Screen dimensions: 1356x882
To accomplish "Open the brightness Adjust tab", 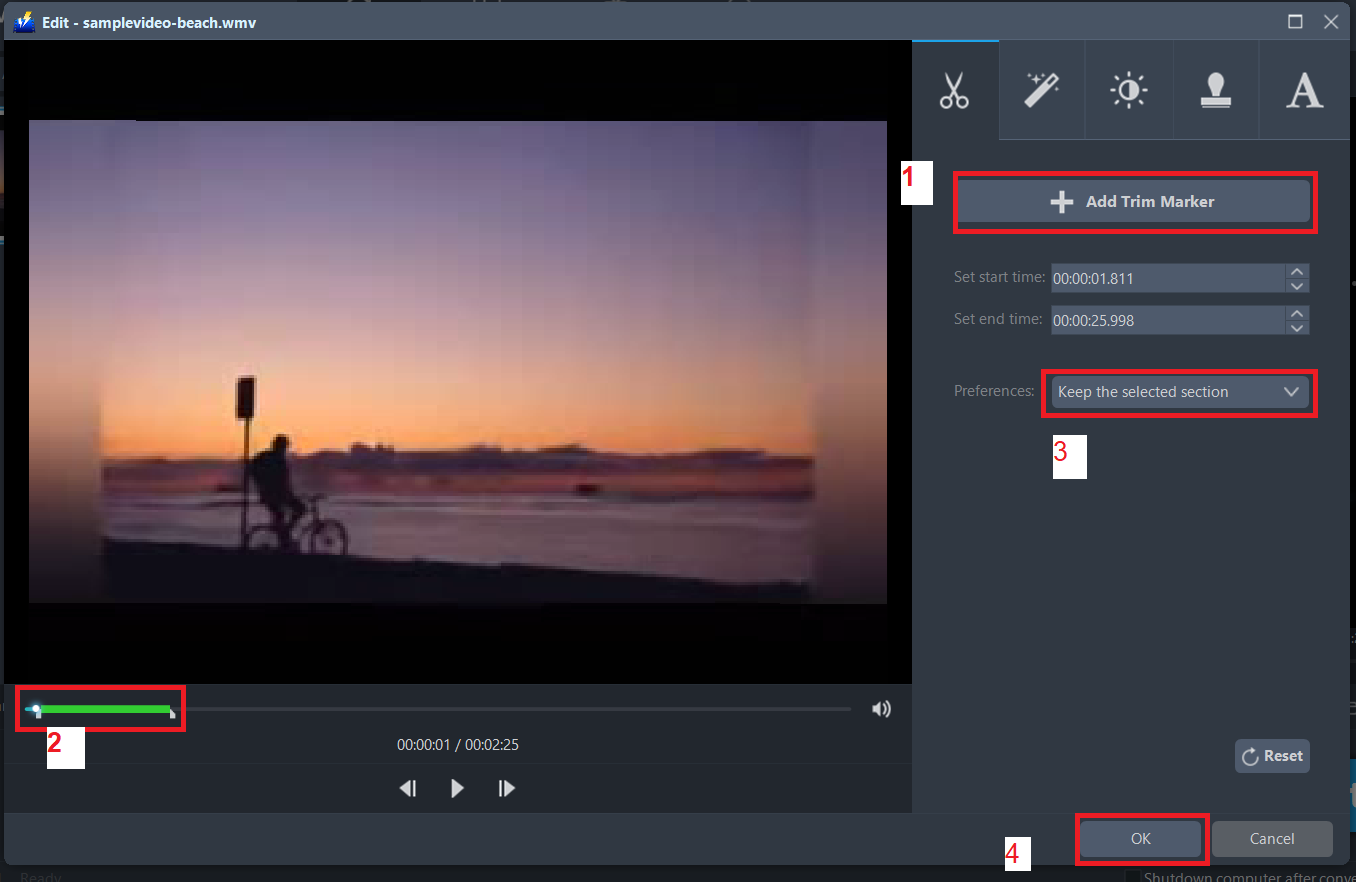I will (x=1128, y=90).
